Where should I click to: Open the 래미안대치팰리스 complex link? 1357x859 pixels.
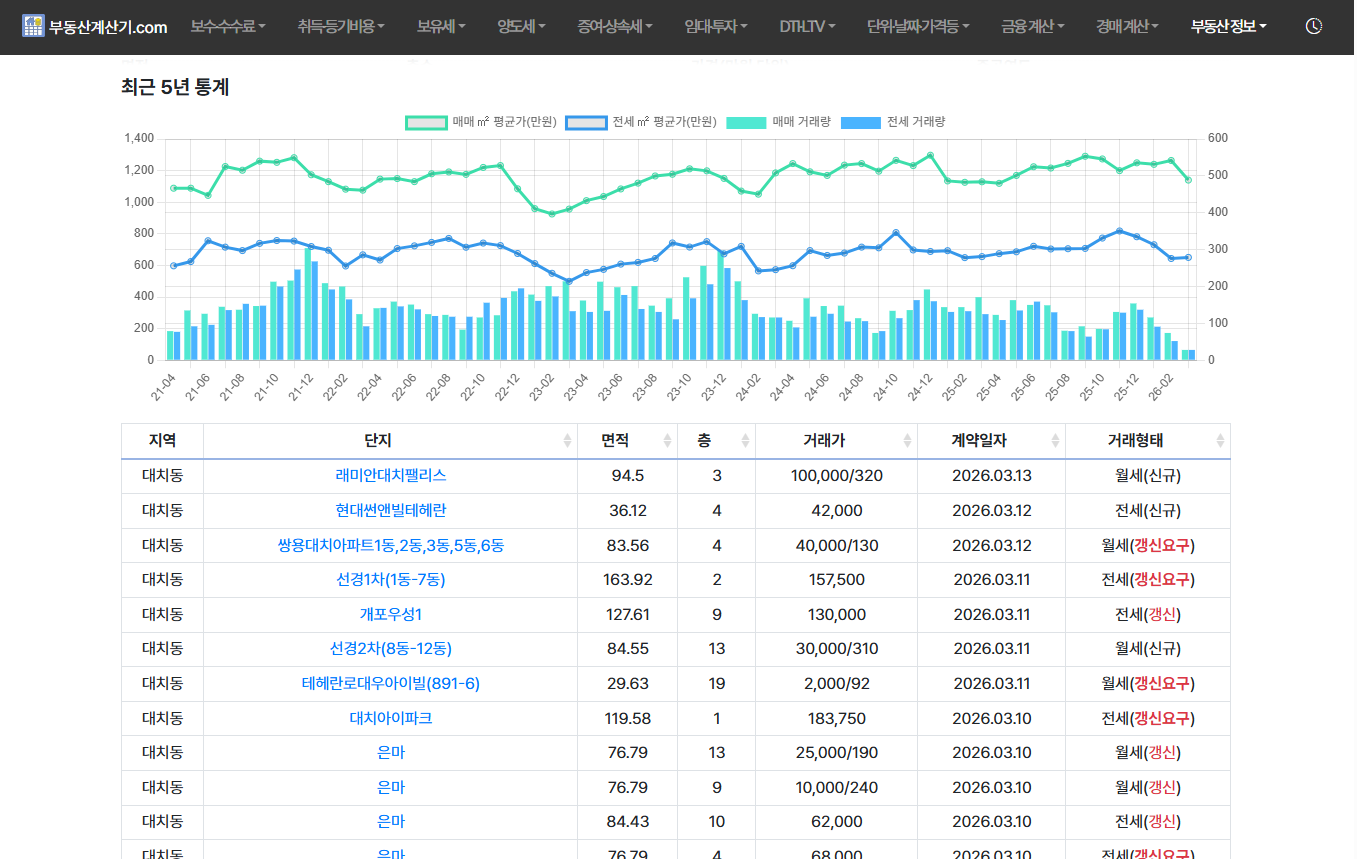click(390, 476)
